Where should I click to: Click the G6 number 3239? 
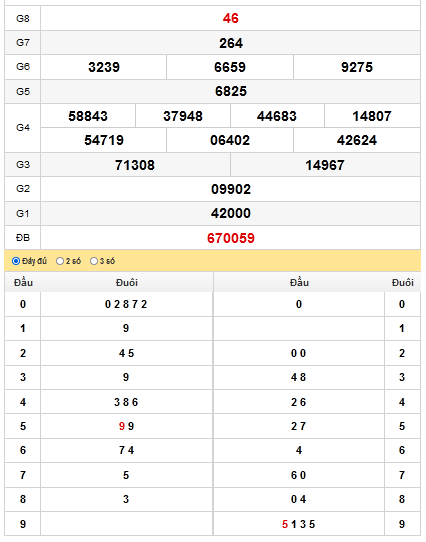pos(104,67)
